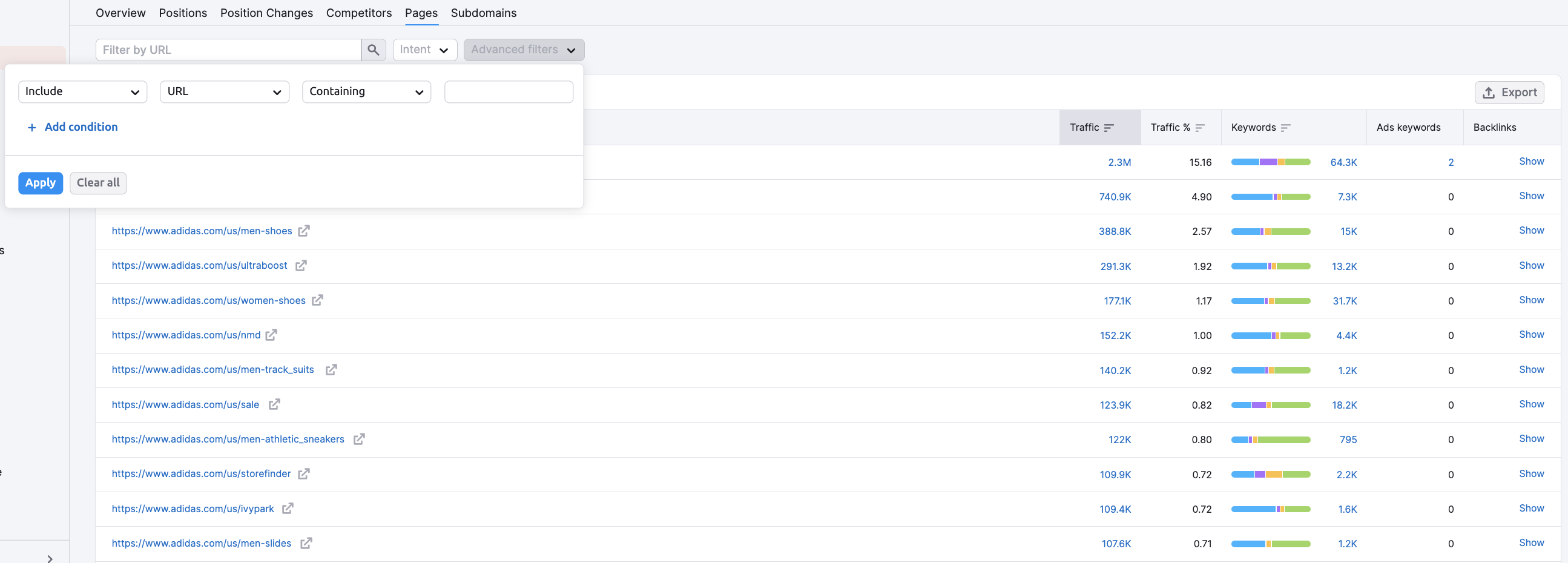Sort by Traffic % column sort icon

[x=1200, y=128]
